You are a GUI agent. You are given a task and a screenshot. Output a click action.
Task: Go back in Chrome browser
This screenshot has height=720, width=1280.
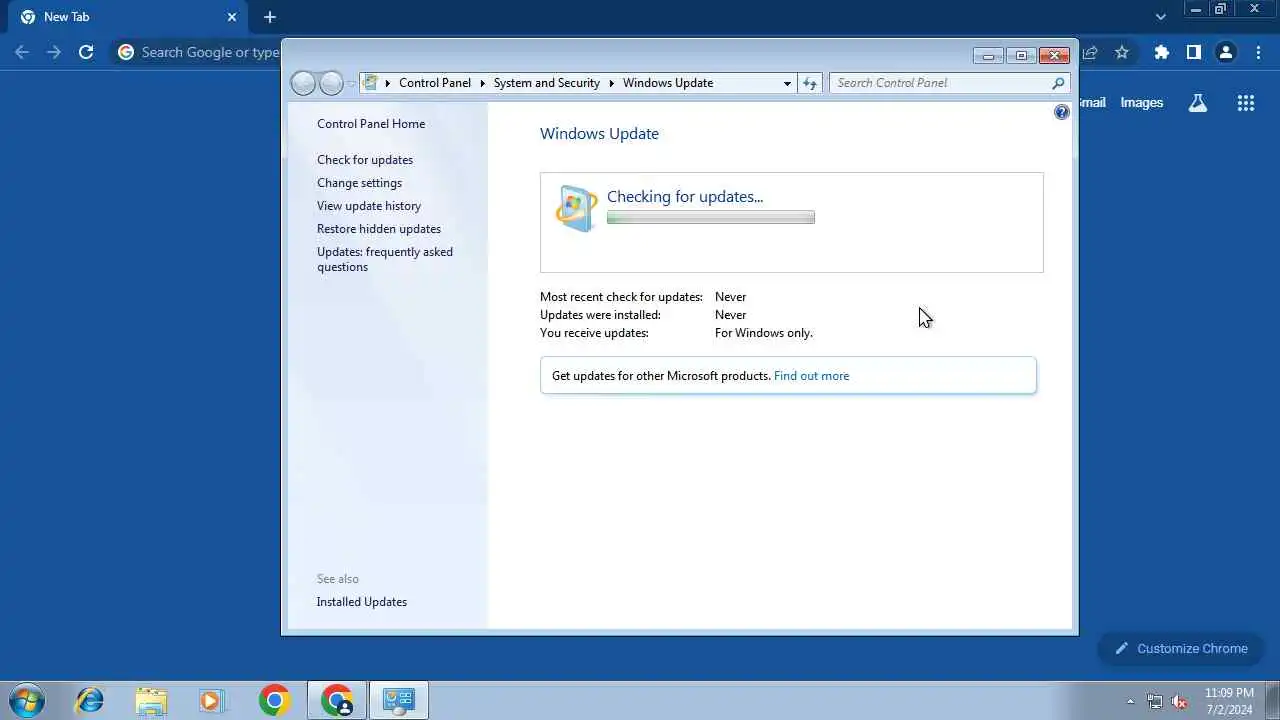(x=22, y=52)
